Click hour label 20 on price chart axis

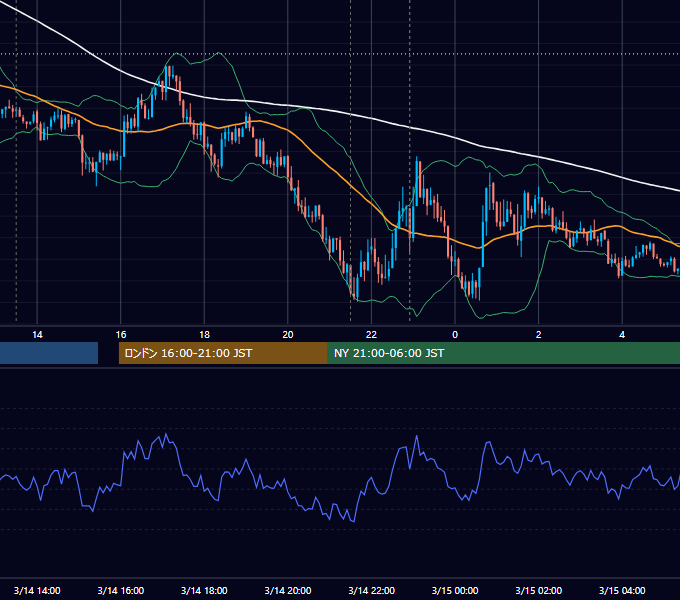point(288,335)
